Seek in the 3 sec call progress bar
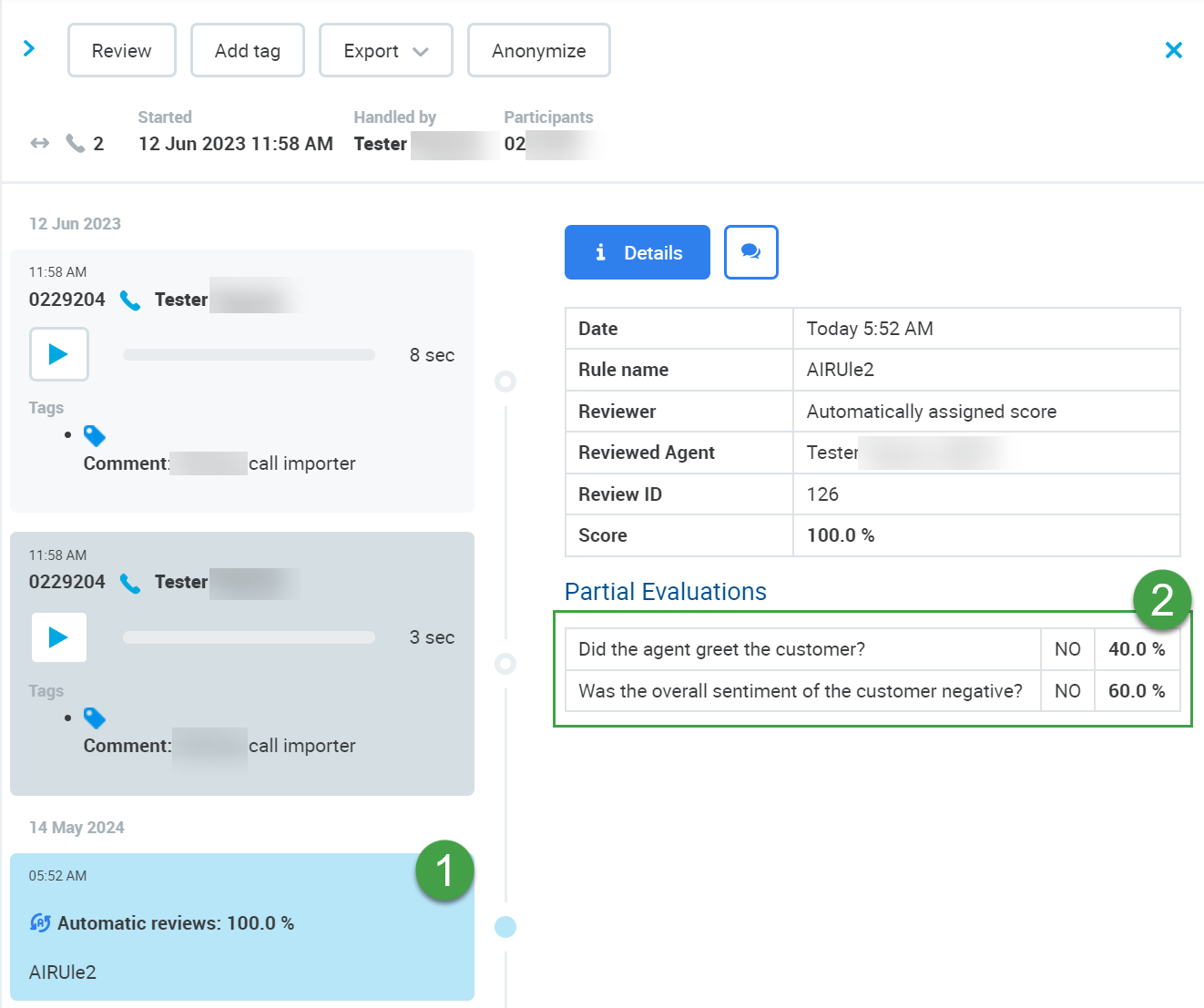1204x1008 pixels. (249, 637)
